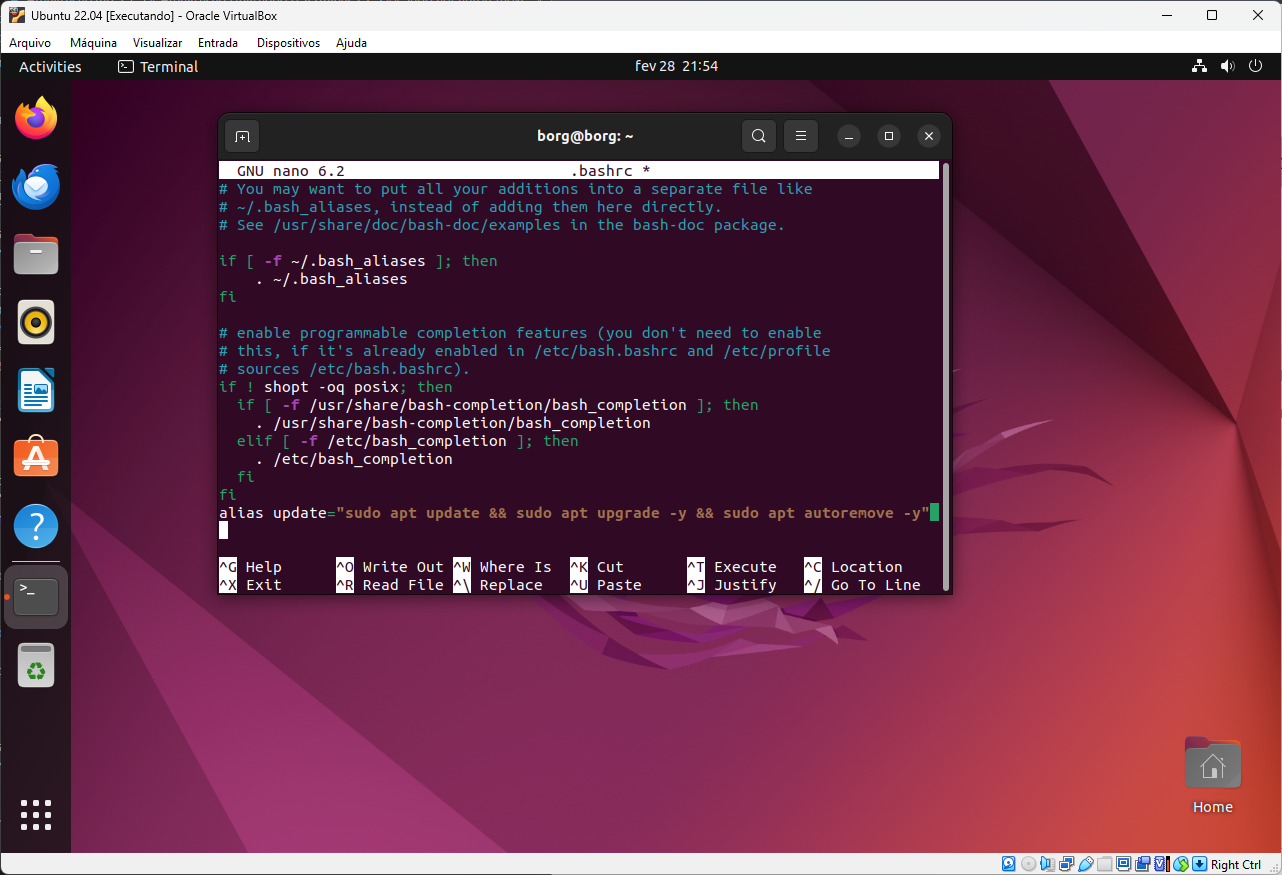
Task: Expand the Terminal app menu
Action: [x=158, y=67]
